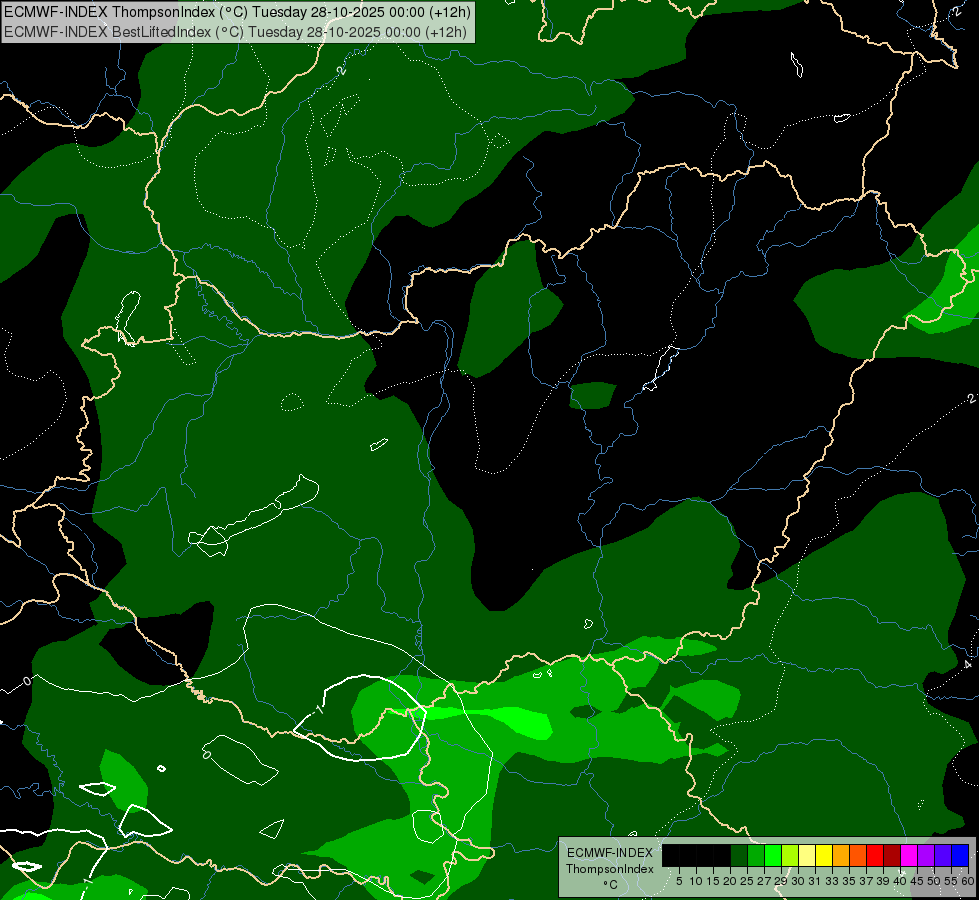Click the '°C' unit label in legend
This screenshot has width=979, height=900.
coord(611,884)
